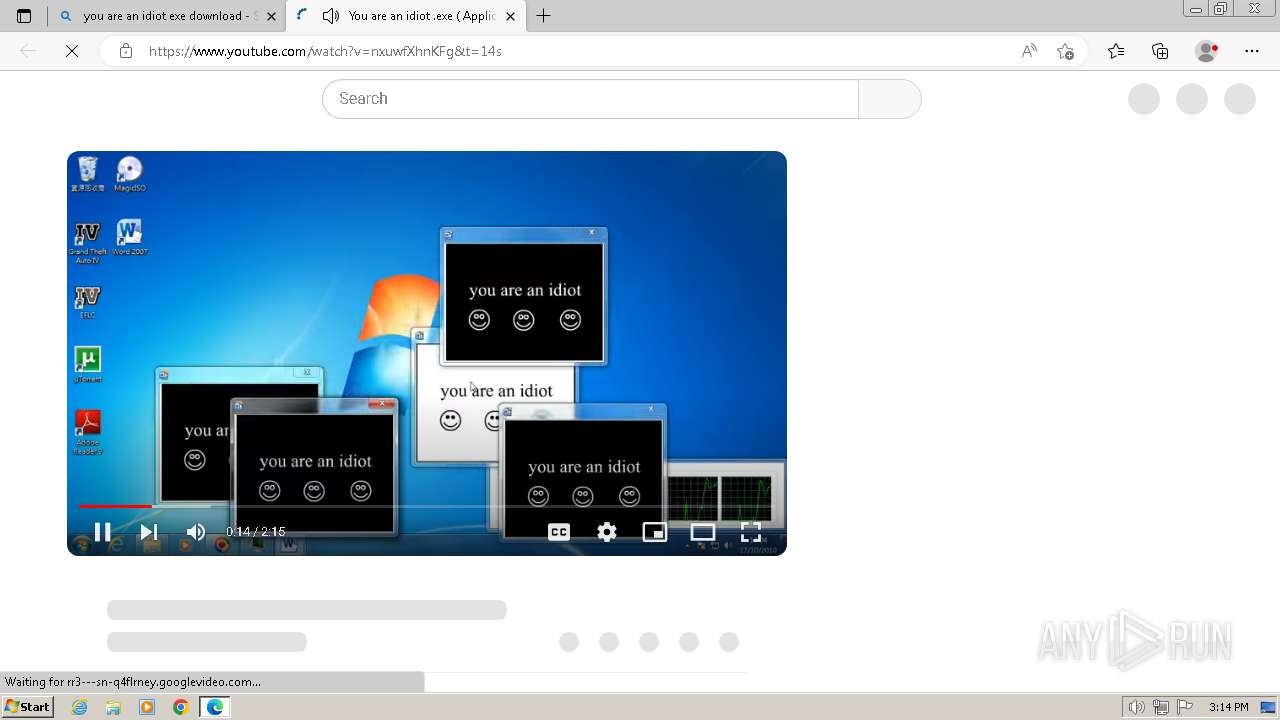The image size is (1280, 720).
Task: Open the tab actions menu
Action: click(24, 16)
